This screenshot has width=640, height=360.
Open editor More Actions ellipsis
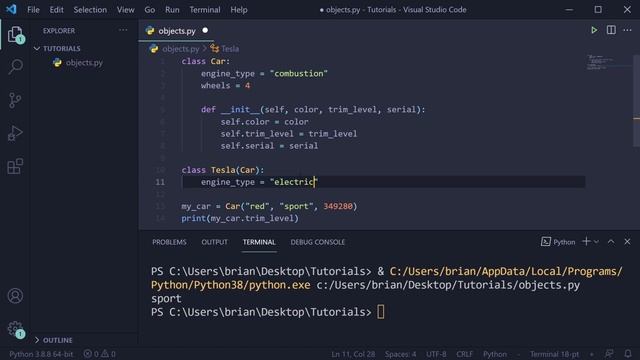(x=627, y=30)
